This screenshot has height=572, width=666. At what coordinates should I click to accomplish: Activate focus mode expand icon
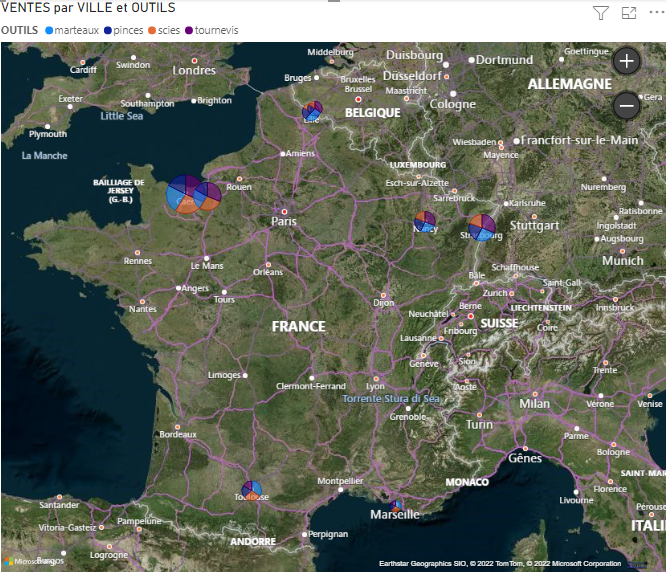[629, 13]
